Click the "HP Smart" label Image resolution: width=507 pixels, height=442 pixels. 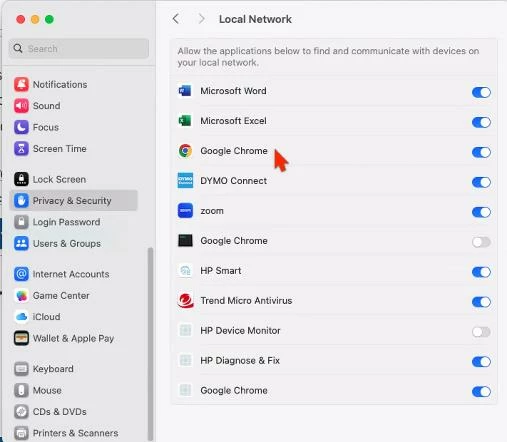pos(221,271)
